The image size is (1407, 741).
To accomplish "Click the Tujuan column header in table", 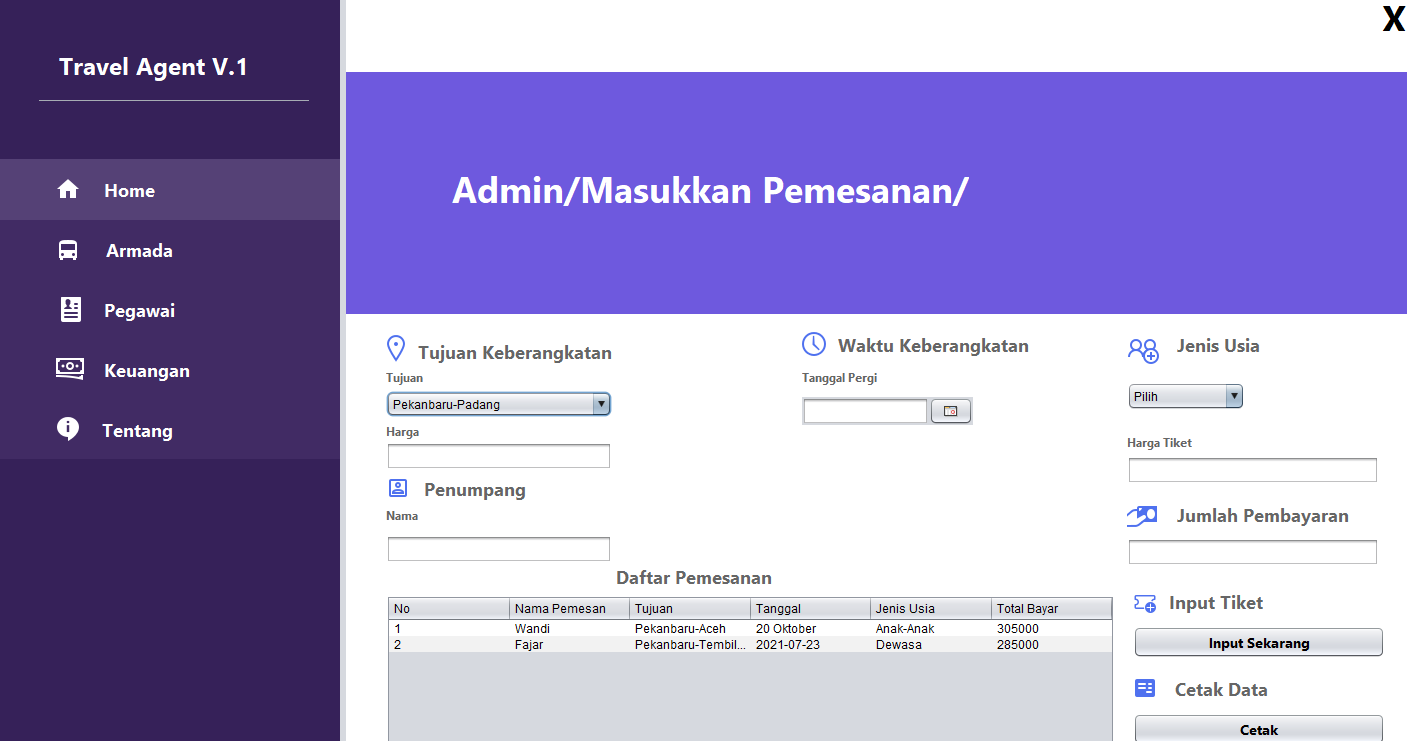I will click(x=690, y=609).
